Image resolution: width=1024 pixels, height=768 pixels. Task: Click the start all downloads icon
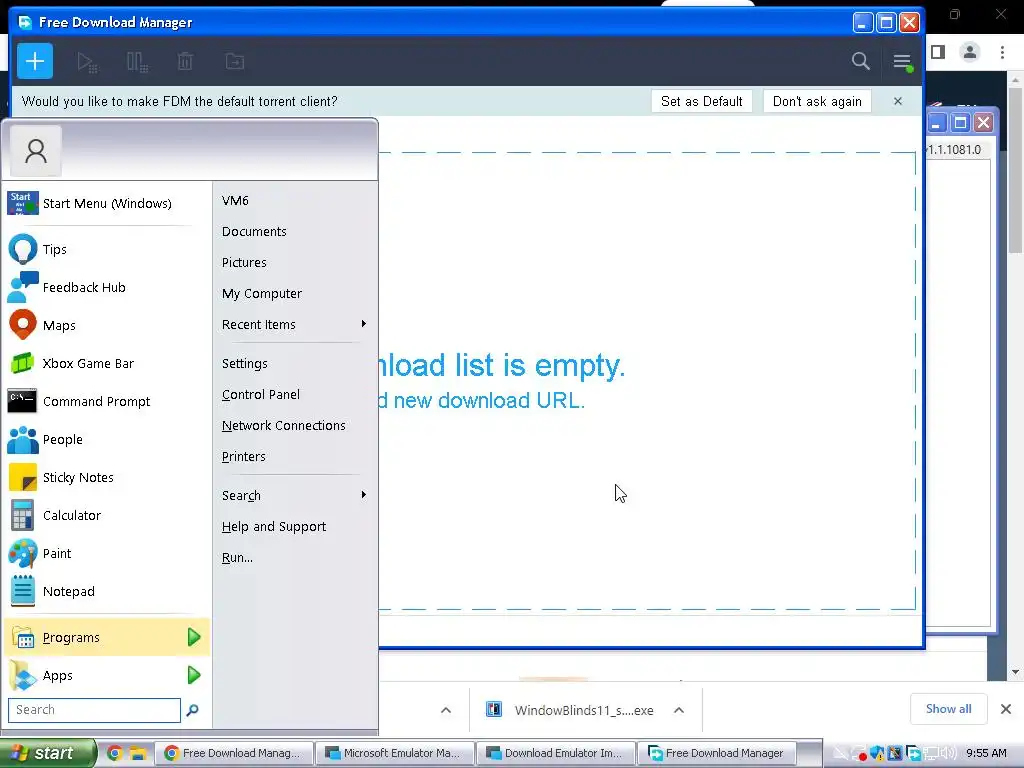point(87,62)
